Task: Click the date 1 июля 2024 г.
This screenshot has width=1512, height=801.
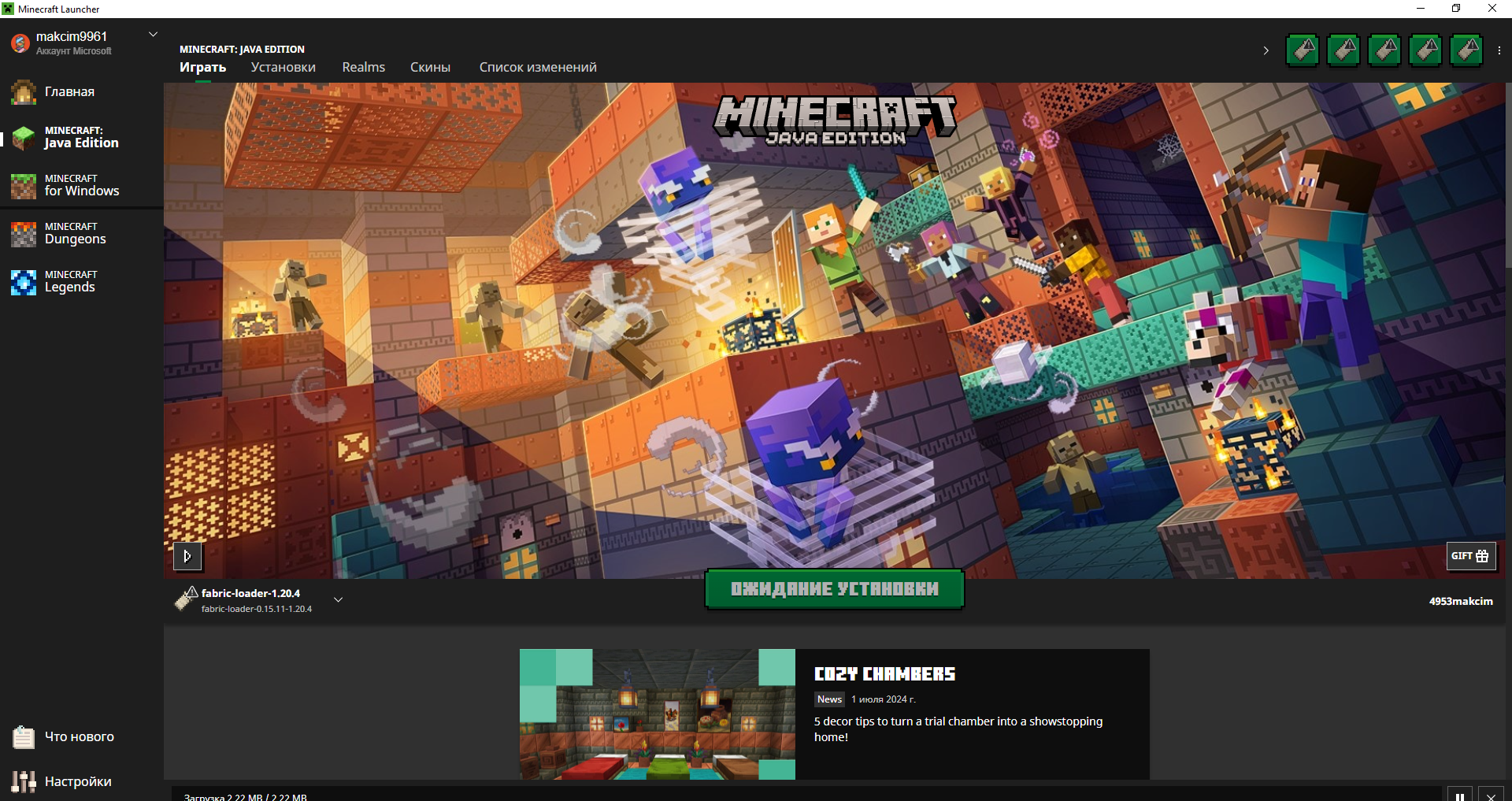Action: click(x=884, y=699)
